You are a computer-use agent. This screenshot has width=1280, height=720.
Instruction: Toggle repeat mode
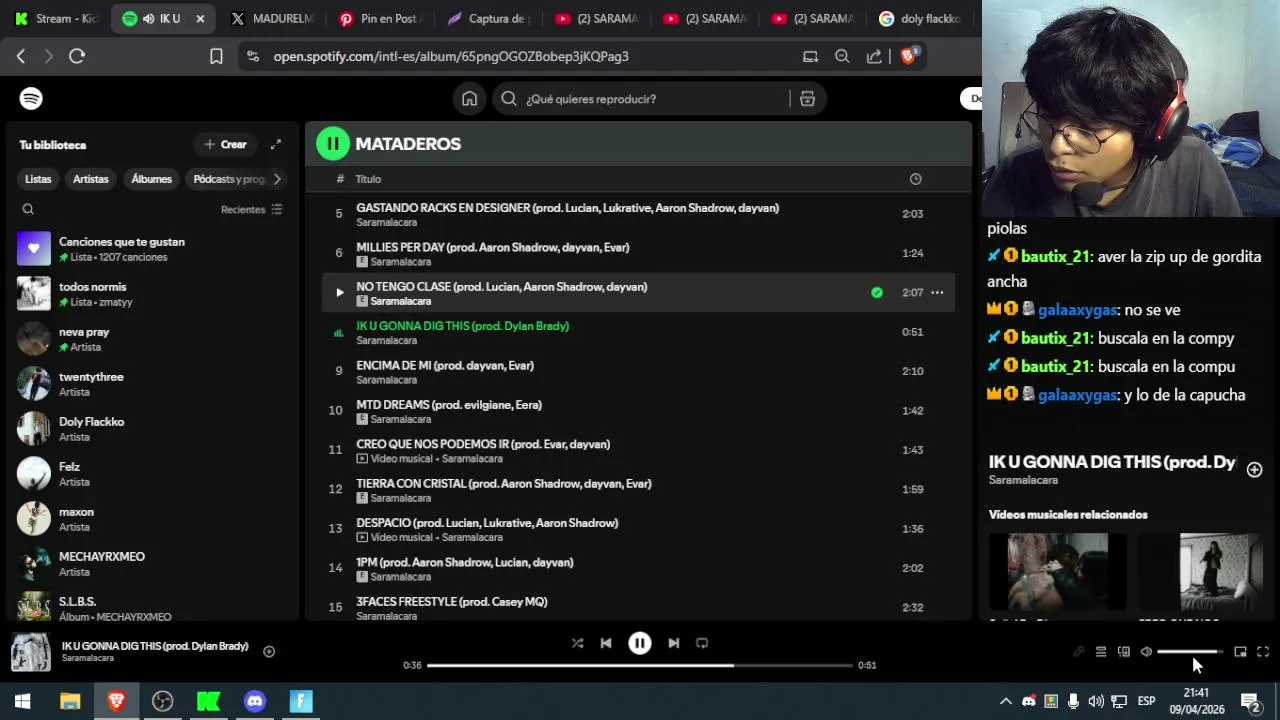702,643
